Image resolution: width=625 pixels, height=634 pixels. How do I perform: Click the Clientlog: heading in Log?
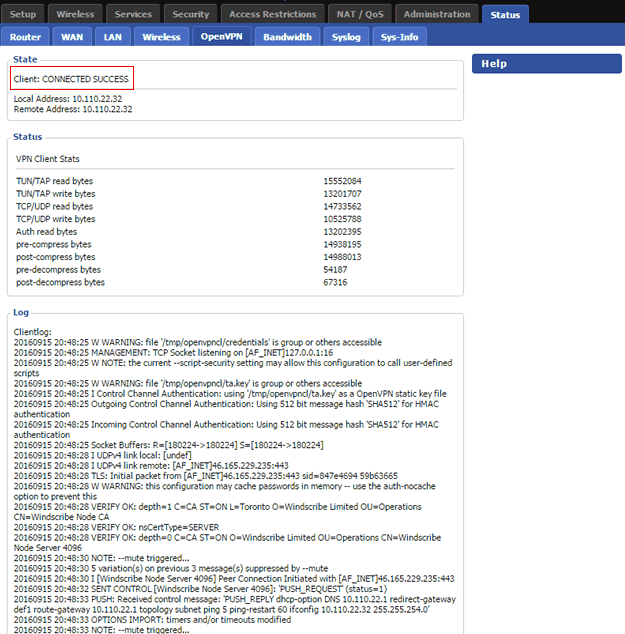coord(33,332)
